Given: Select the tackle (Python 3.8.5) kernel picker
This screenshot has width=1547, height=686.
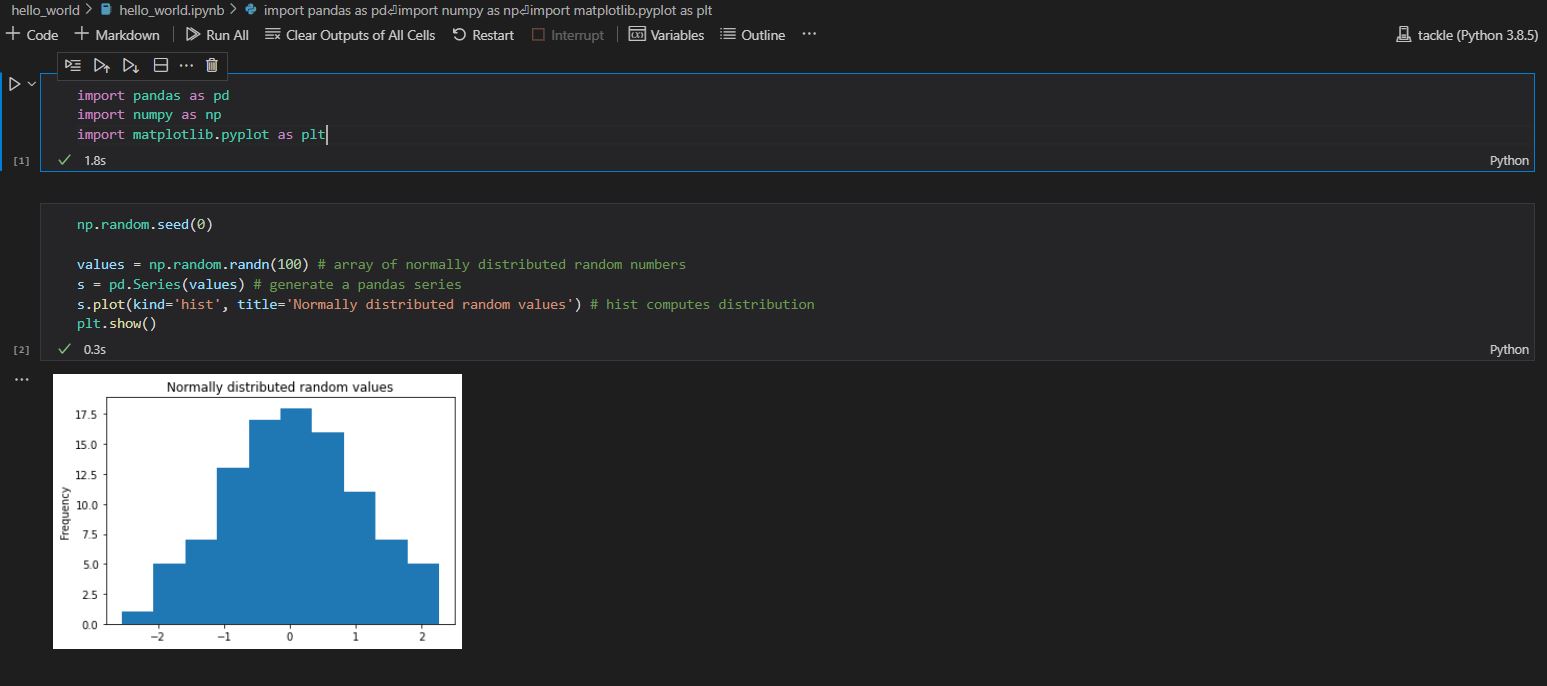Looking at the screenshot, I should click(1466, 35).
